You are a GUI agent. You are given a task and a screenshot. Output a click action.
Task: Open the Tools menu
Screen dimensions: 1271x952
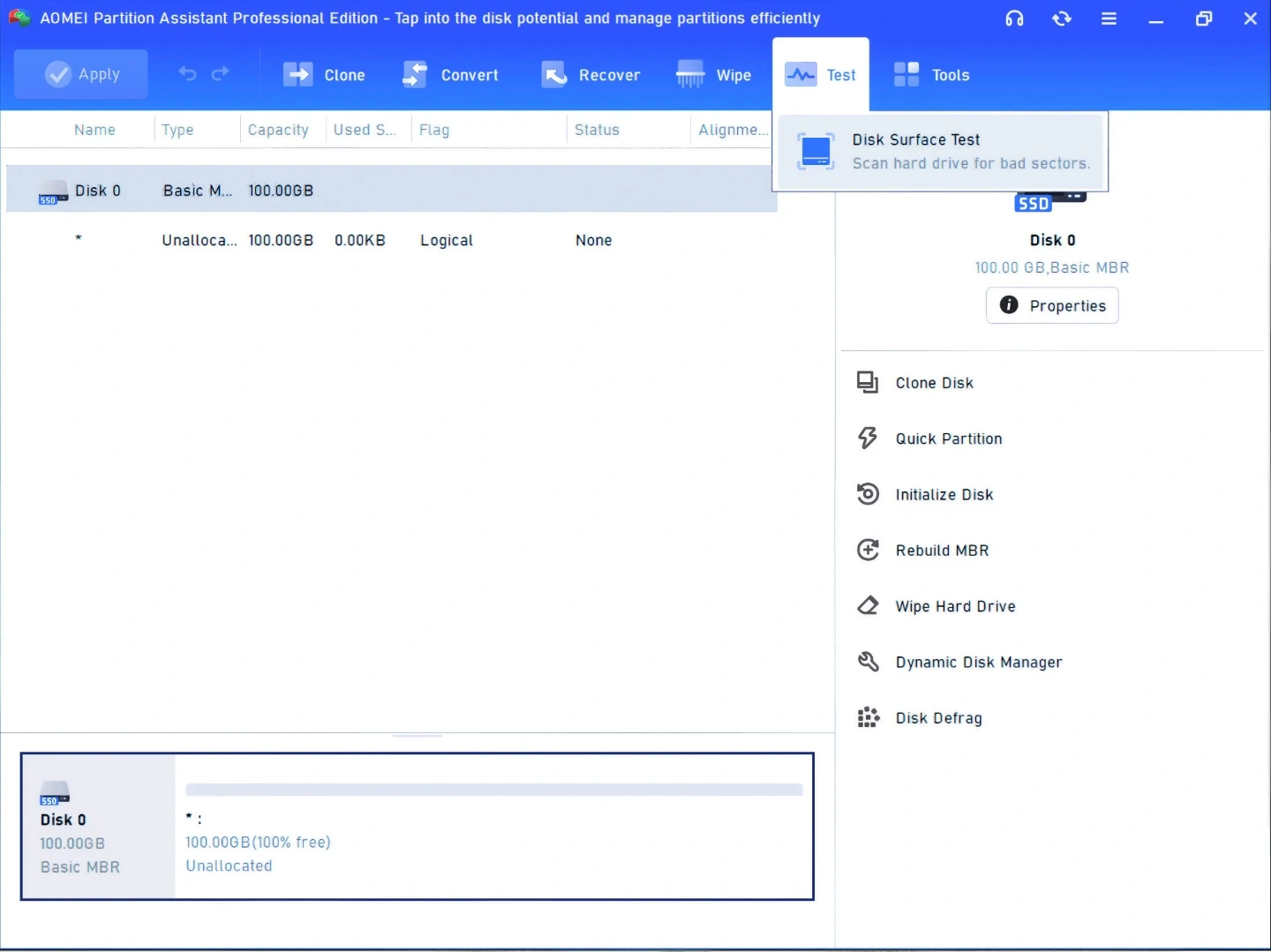[x=931, y=75]
